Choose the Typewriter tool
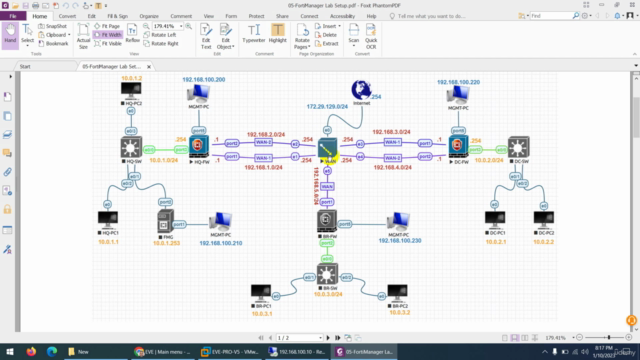The width and height of the screenshot is (640, 360). 253,33
